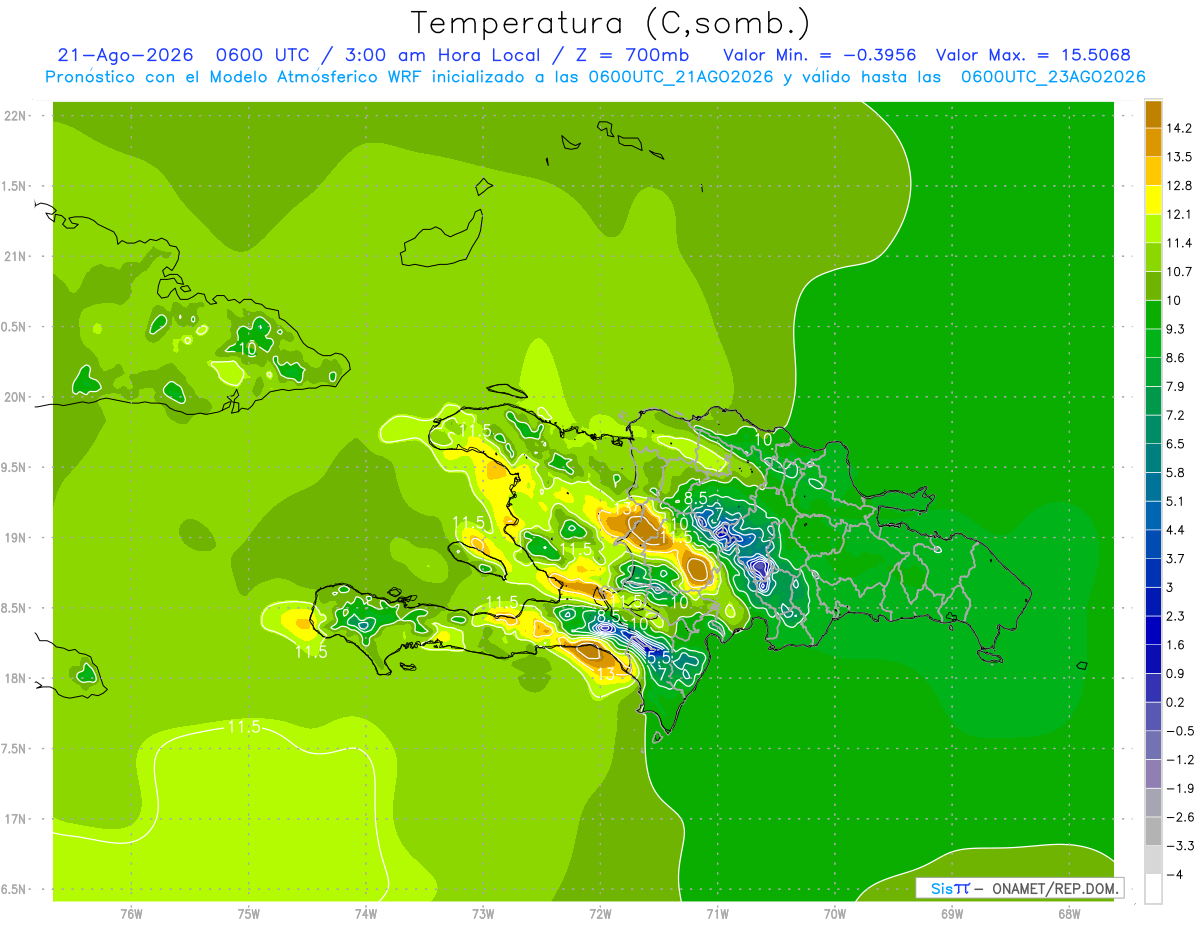1200x927 pixels.
Task: Click the 73W longitude axis label
Action: coord(483,914)
